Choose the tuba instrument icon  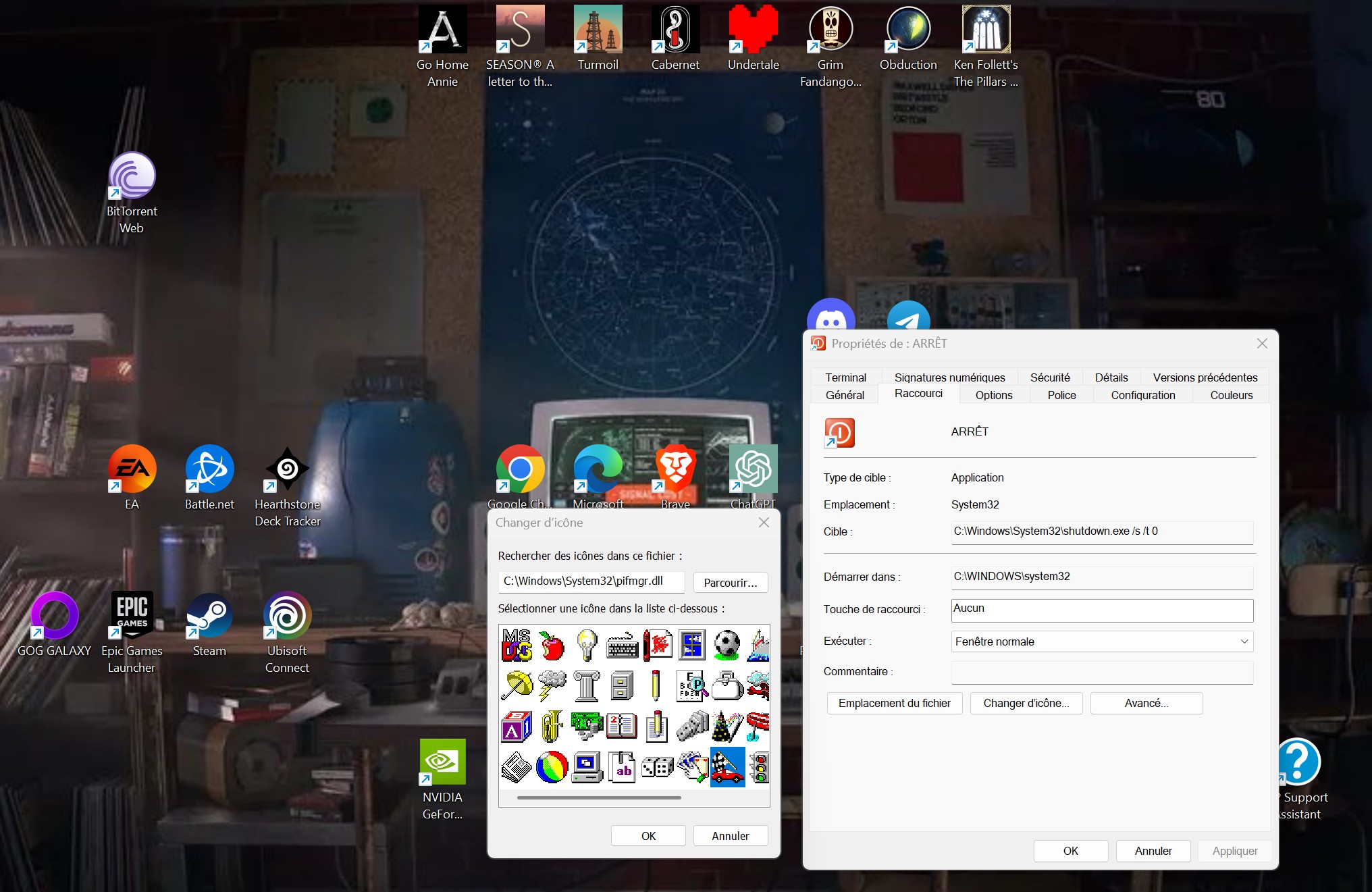(552, 727)
